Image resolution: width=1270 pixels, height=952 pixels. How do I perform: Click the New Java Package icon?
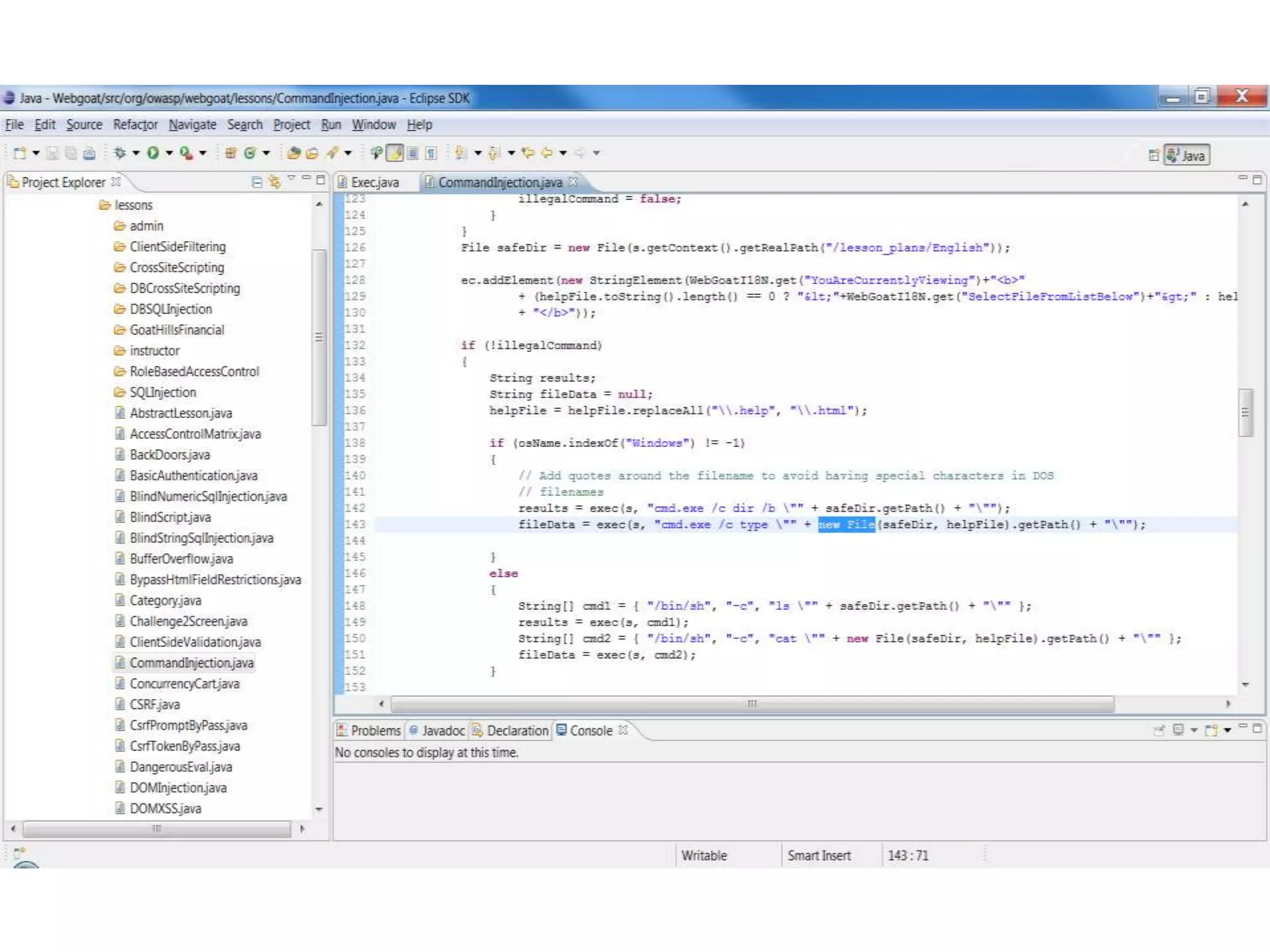point(231,152)
